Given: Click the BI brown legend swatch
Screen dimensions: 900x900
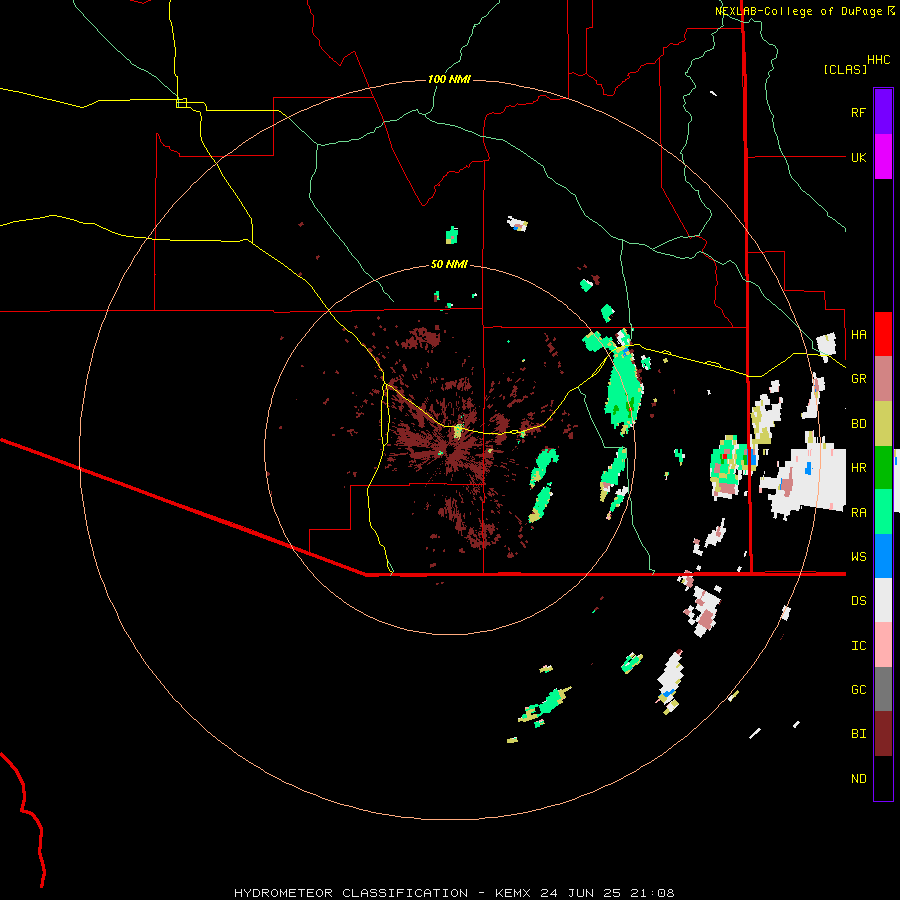Looking at the screenshot, I should (x=883, y=734).
